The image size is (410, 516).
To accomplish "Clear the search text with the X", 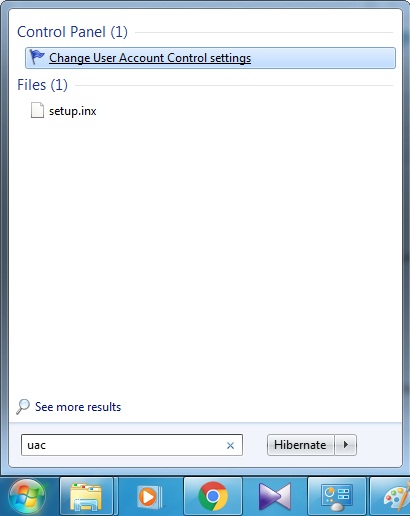I will (x=230, y=445).
